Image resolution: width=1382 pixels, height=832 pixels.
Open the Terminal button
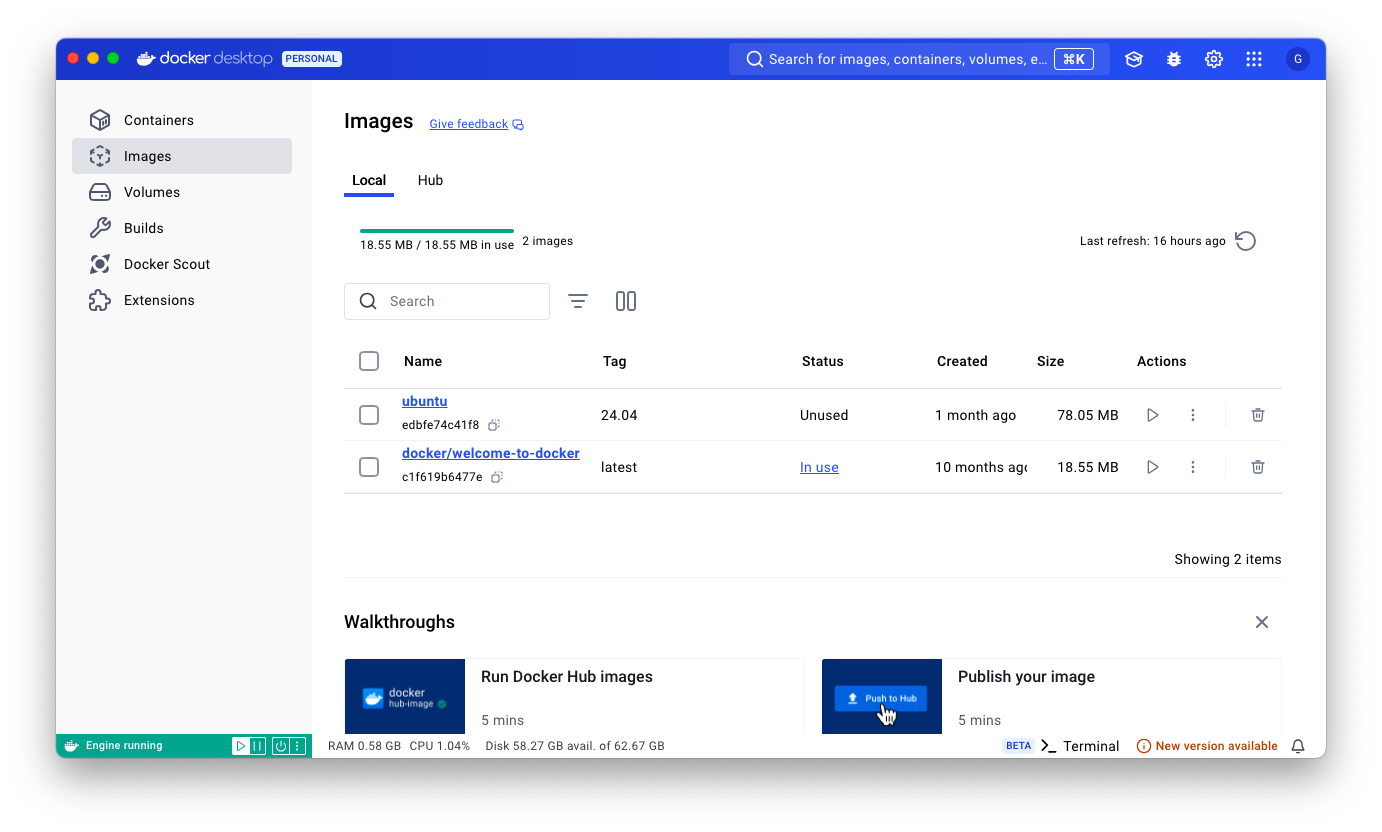1080,746
